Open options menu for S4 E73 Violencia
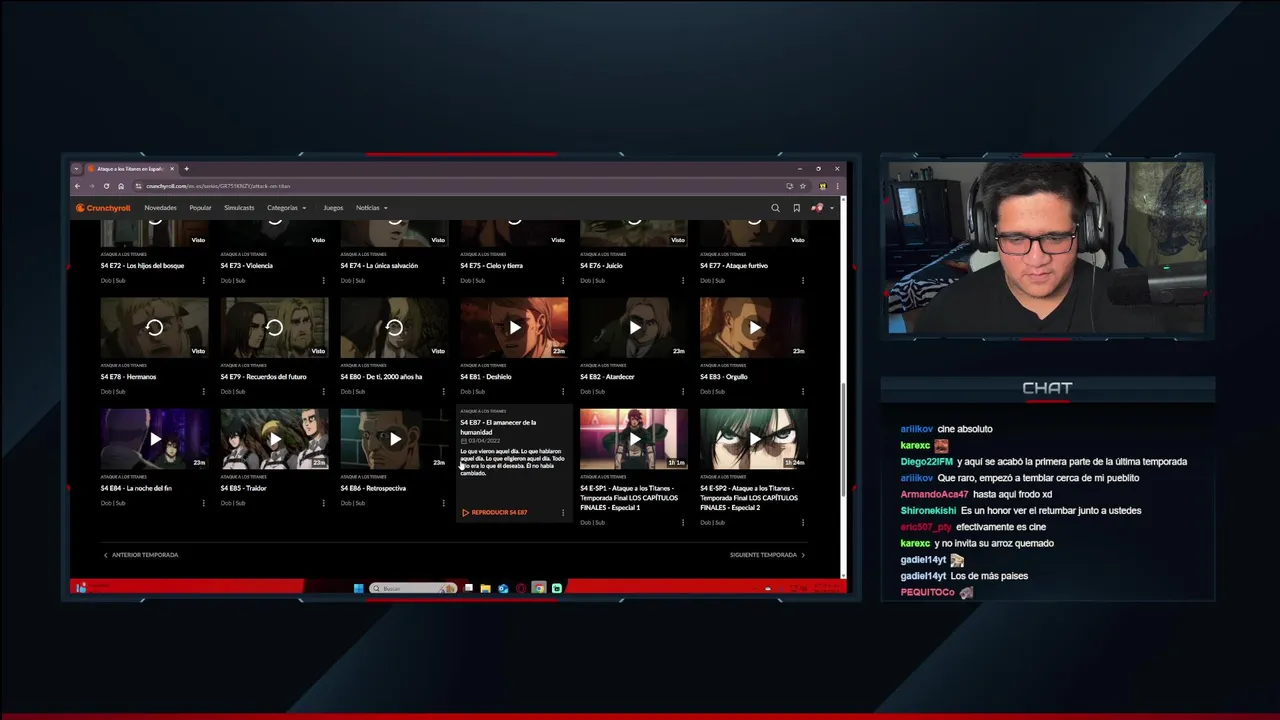The width and height of the screenshot is (1280, 720). (323, 280)
